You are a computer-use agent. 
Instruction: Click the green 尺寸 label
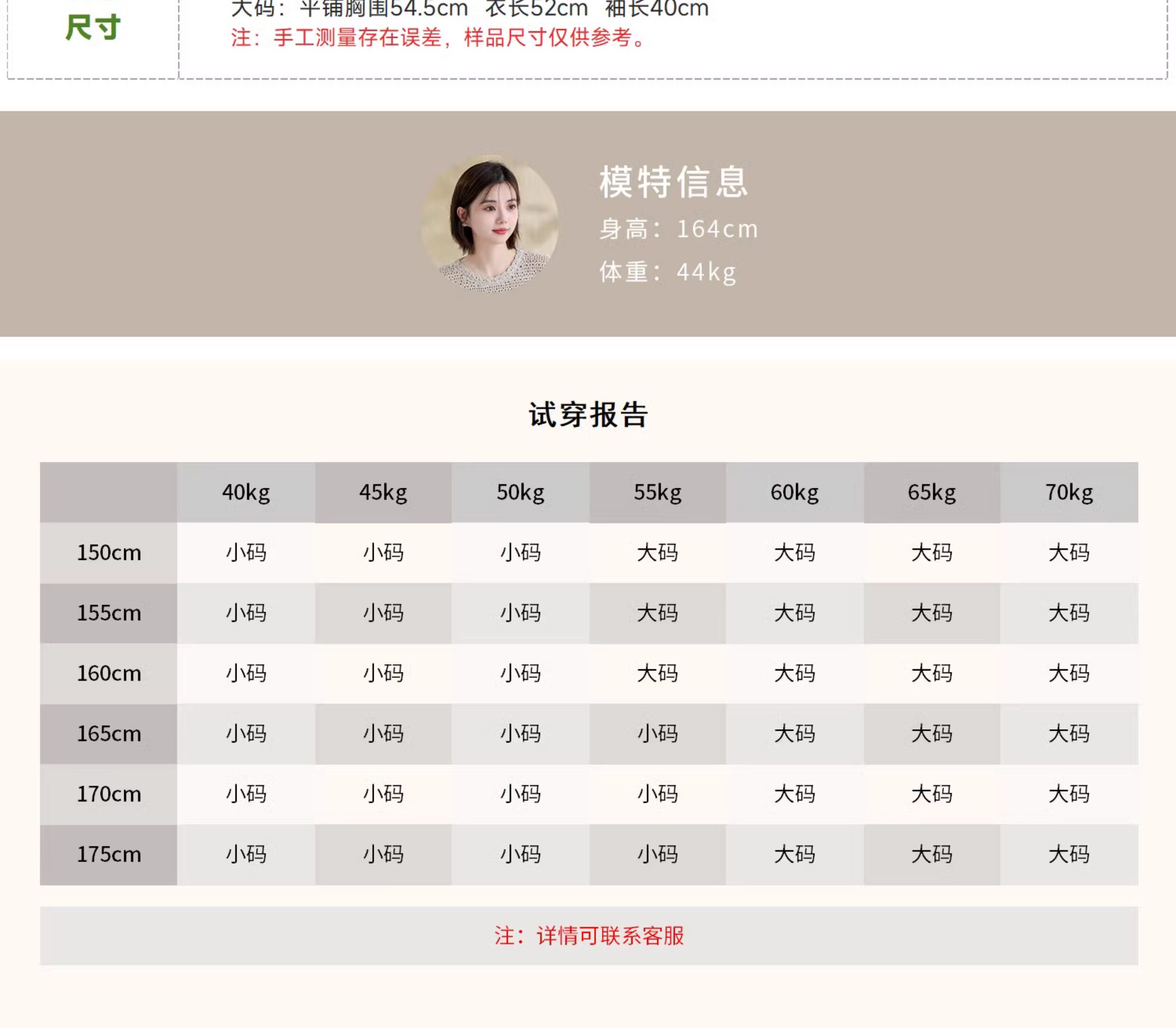[93, 28]
